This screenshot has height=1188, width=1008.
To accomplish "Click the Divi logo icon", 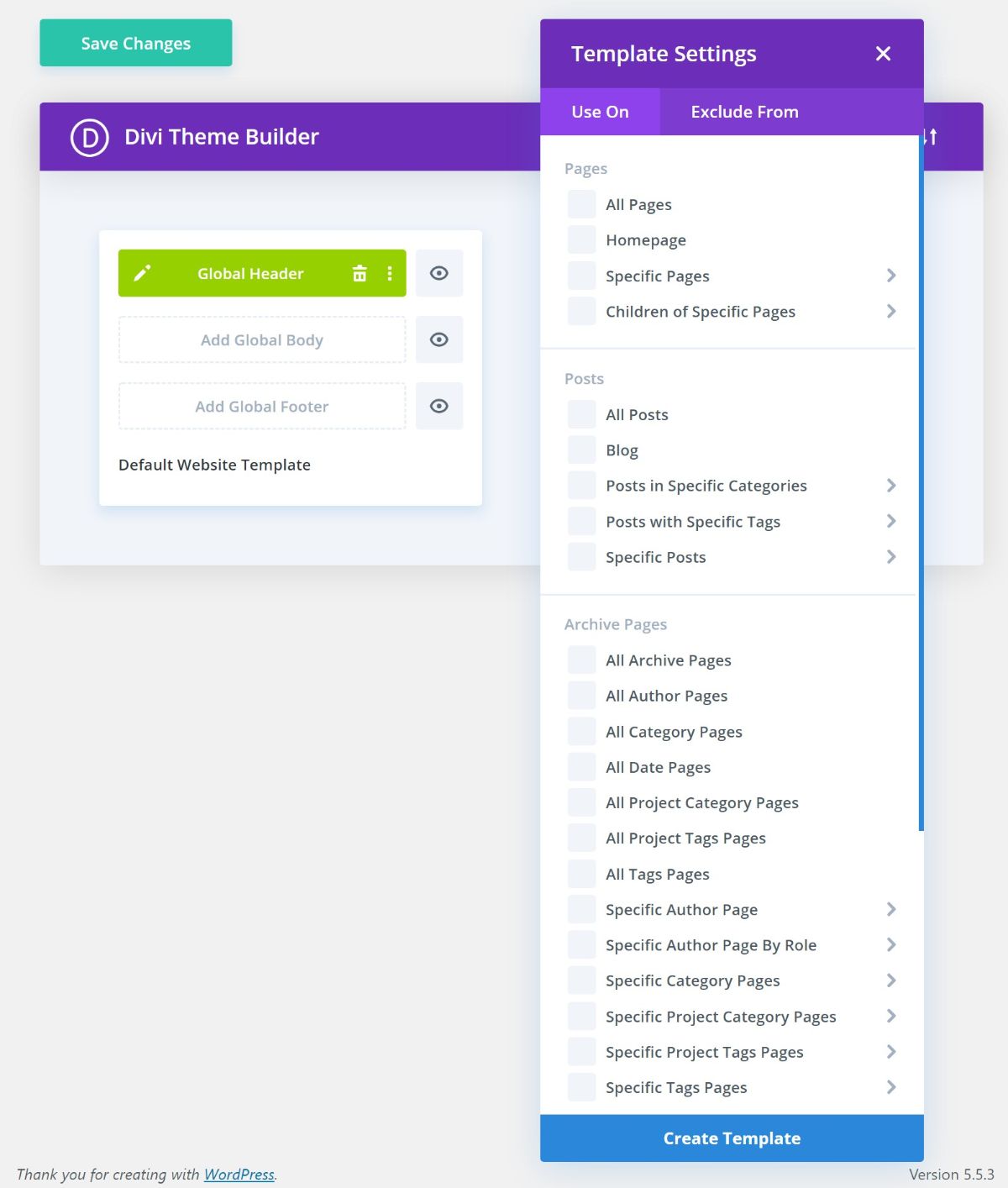I will click(90, 137).
